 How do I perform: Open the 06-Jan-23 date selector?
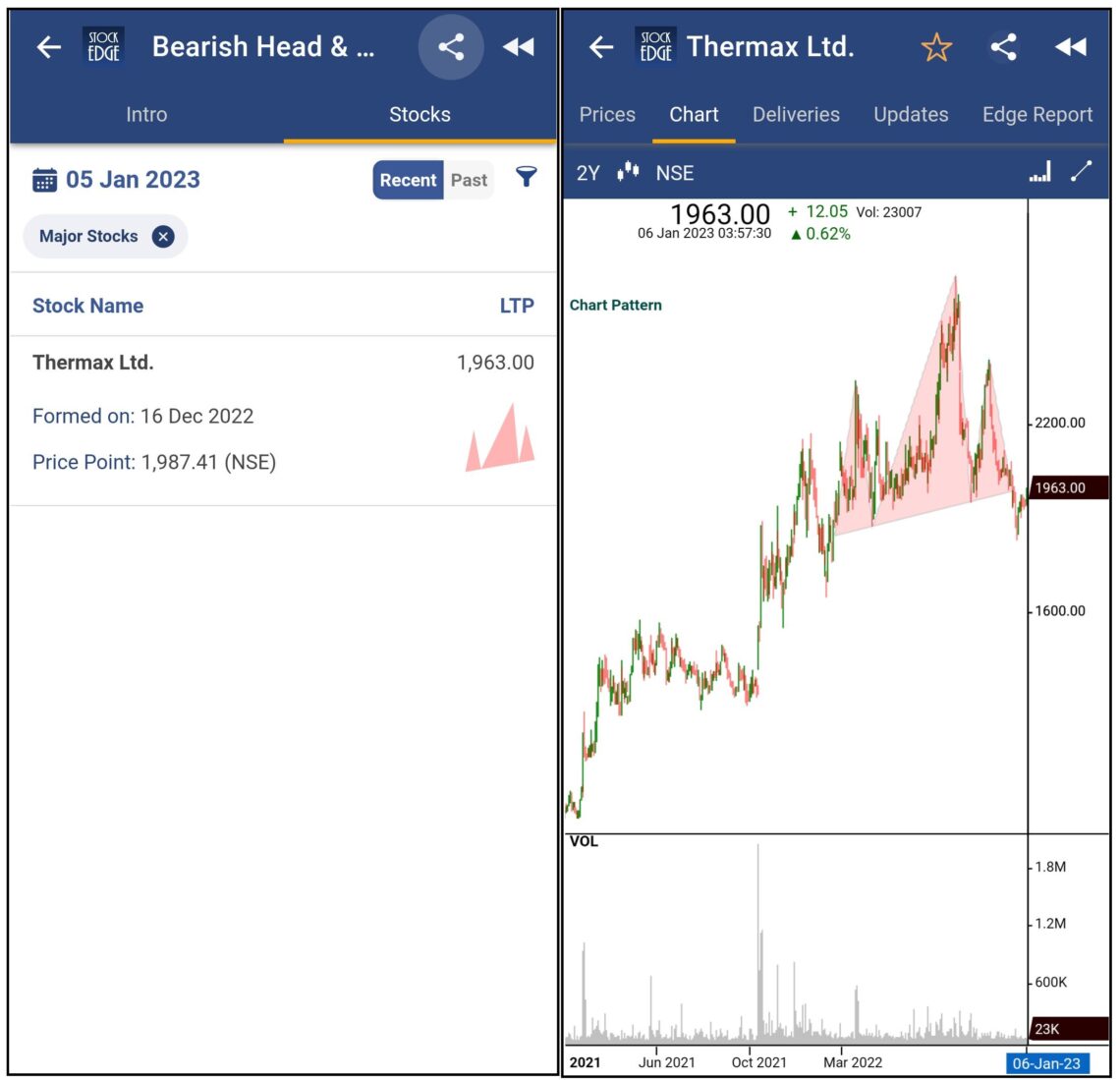point(1048,1062)
